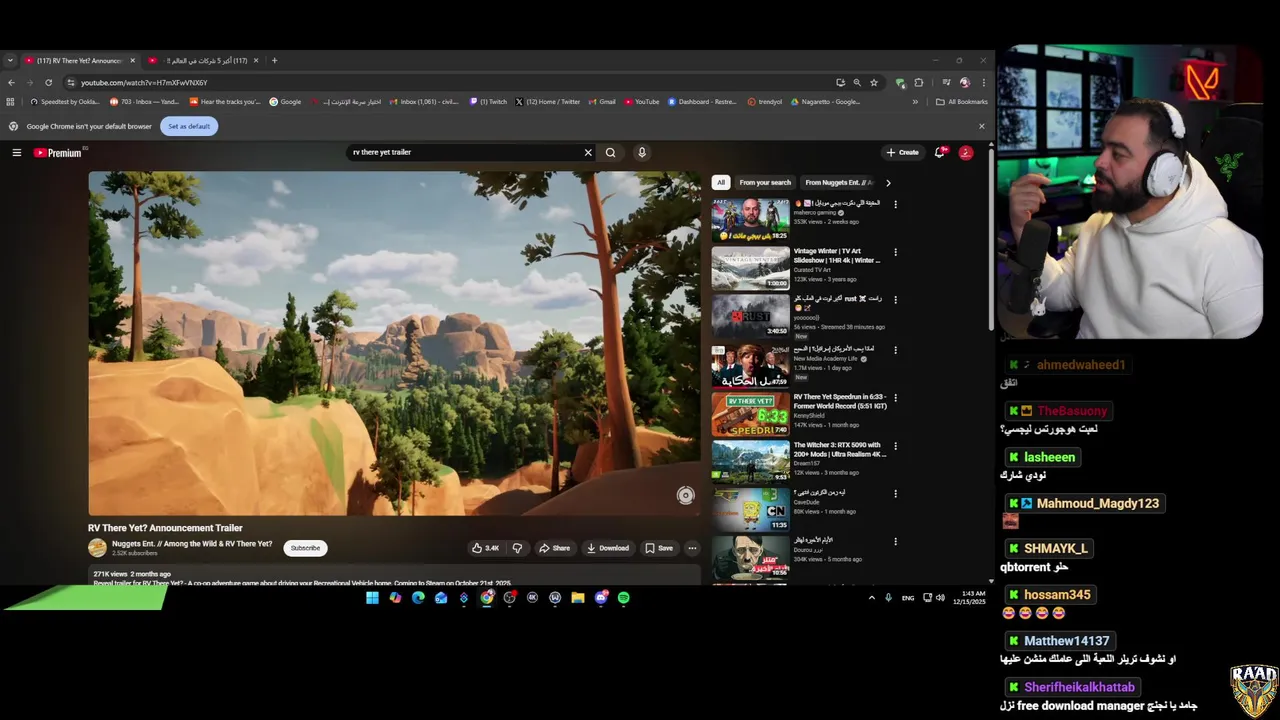1280x720 pixels.
Task: Click the YouTube page vertical scrollbar
Action: click(991, 240)
